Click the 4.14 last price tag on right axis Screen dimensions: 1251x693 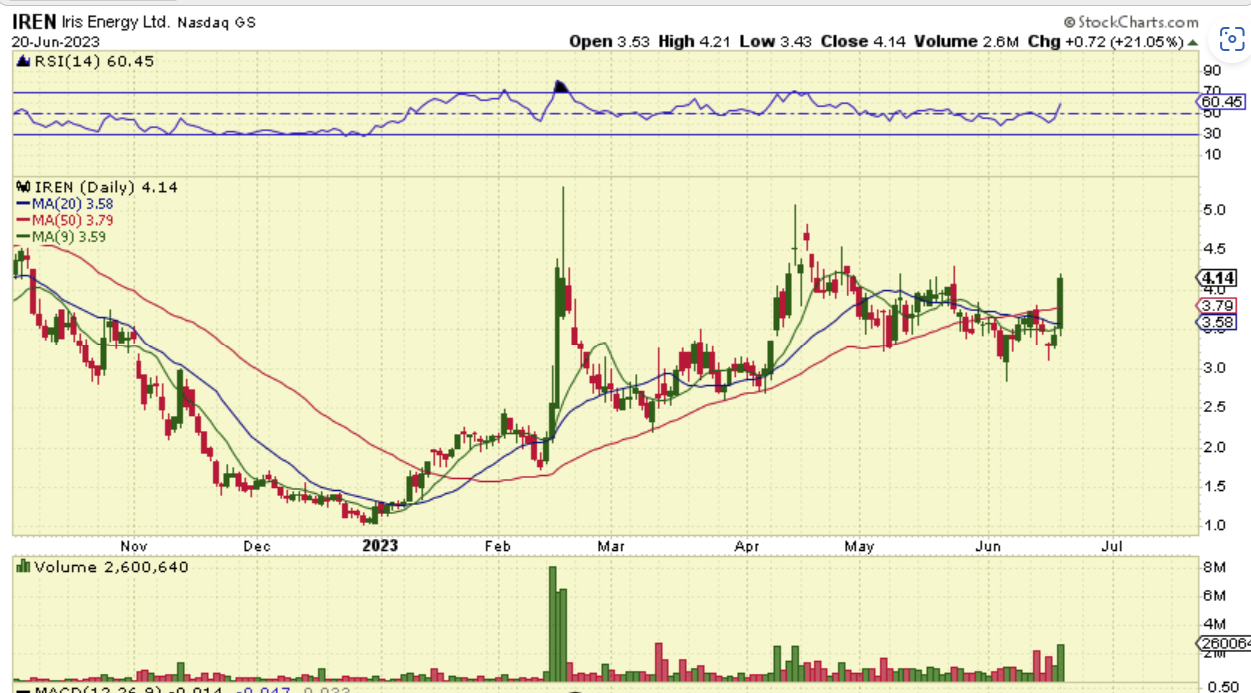click(1217, 277)
